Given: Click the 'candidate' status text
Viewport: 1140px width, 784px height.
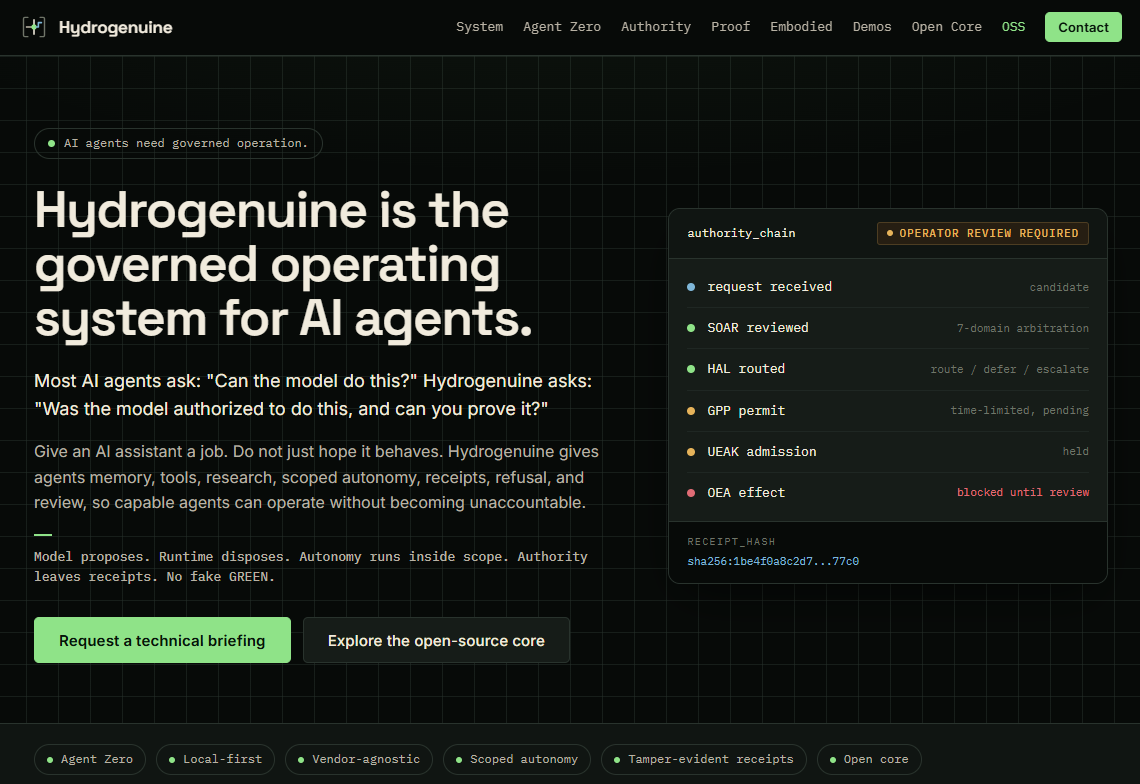Looking at the screenshot, I should pyautogui.click(x=1059, y=287).
